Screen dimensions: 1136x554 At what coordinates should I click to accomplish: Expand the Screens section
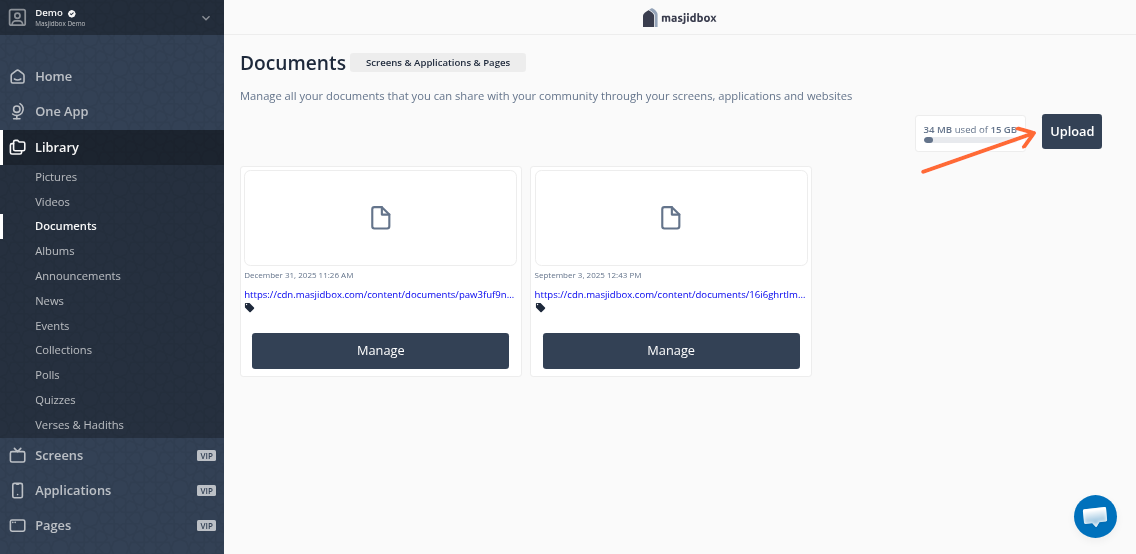tap(112, 455)
